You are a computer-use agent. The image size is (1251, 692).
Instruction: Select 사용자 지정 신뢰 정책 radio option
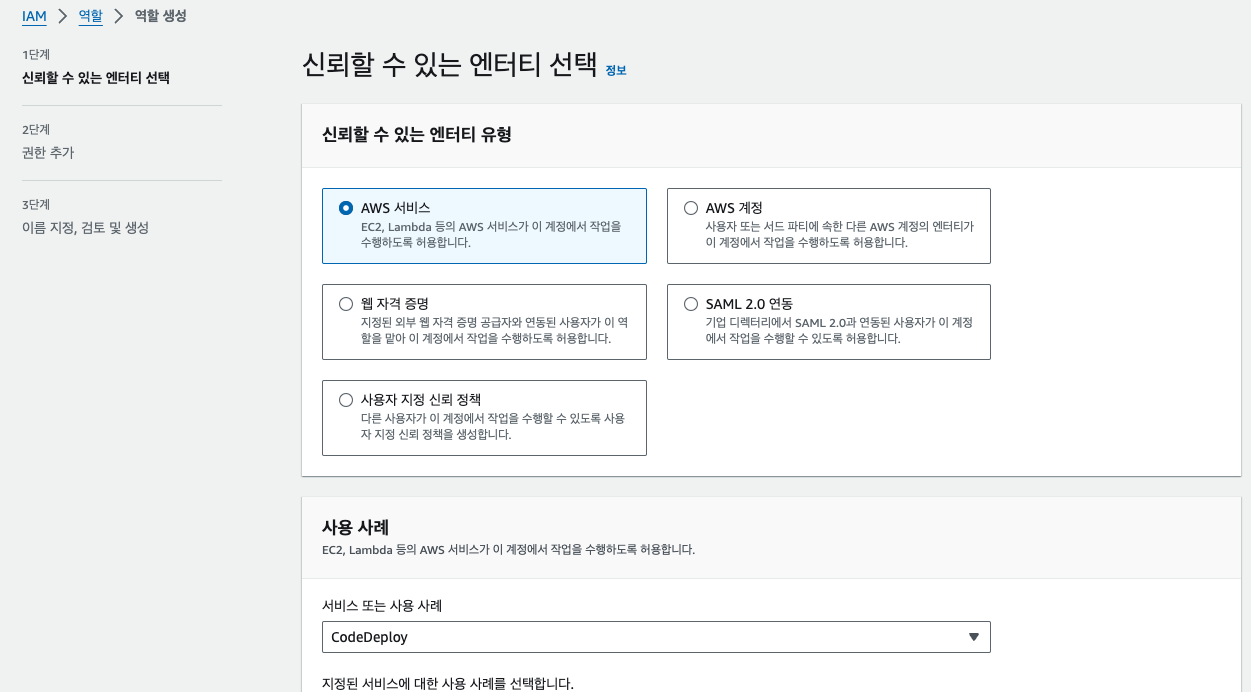[346, 400]
